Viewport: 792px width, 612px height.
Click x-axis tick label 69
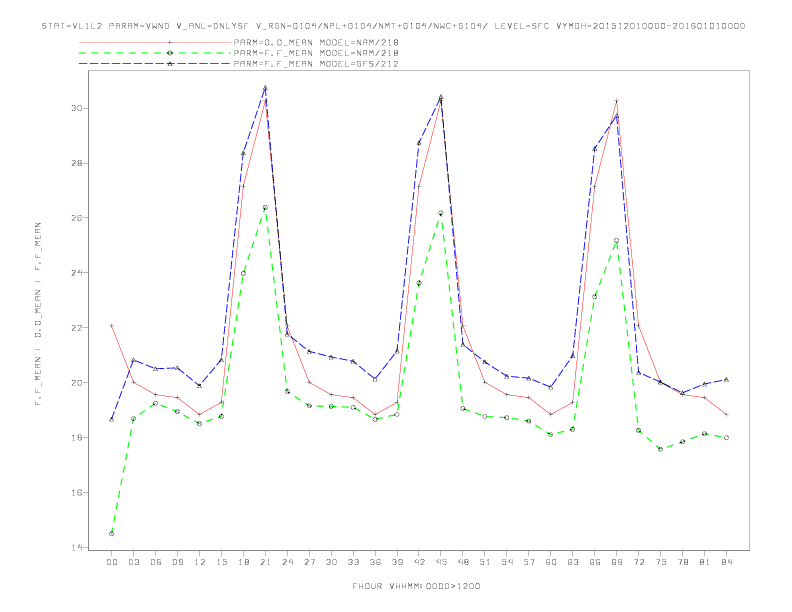(617, 562)
